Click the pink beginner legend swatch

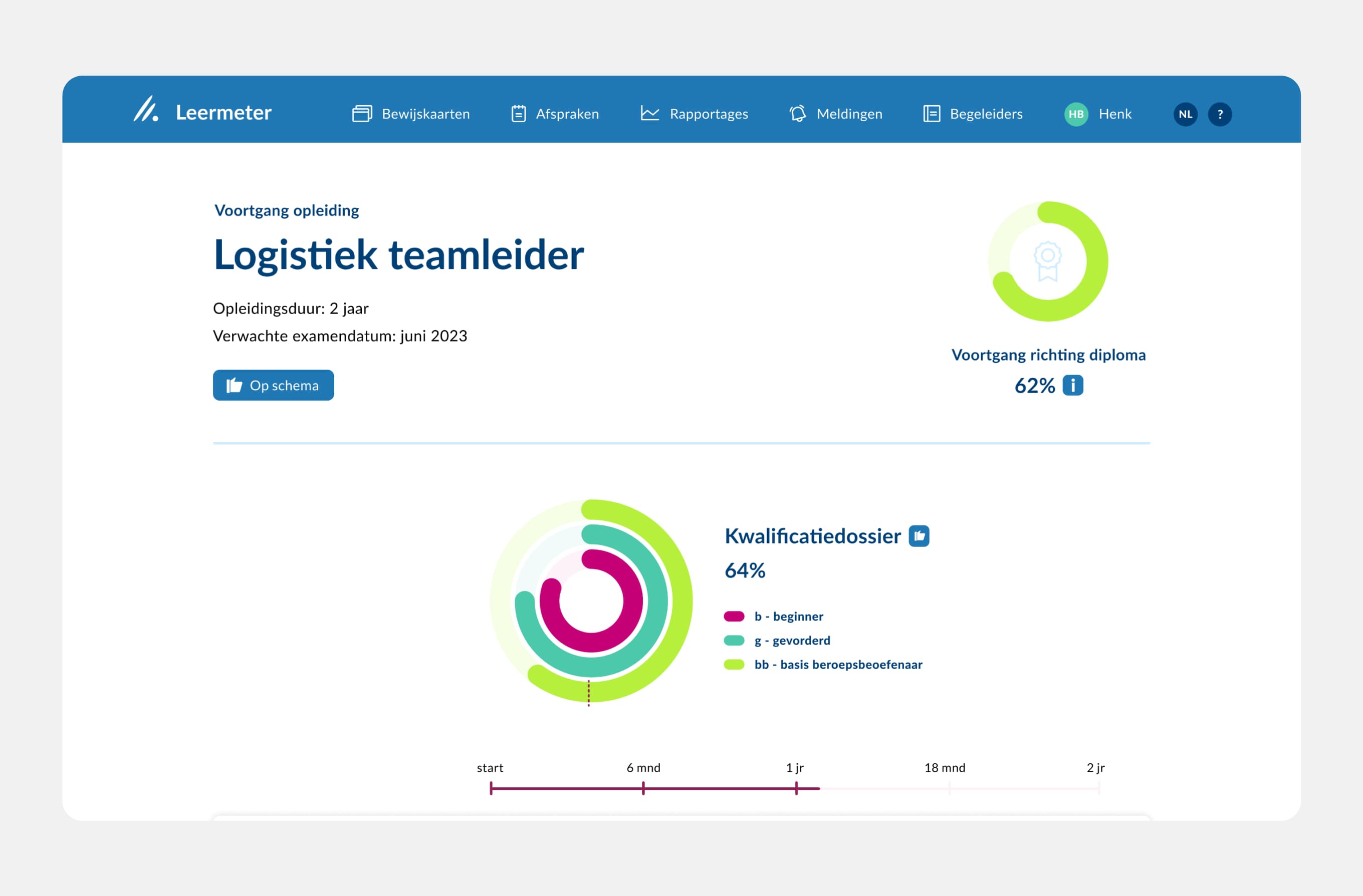coord(734,616)
